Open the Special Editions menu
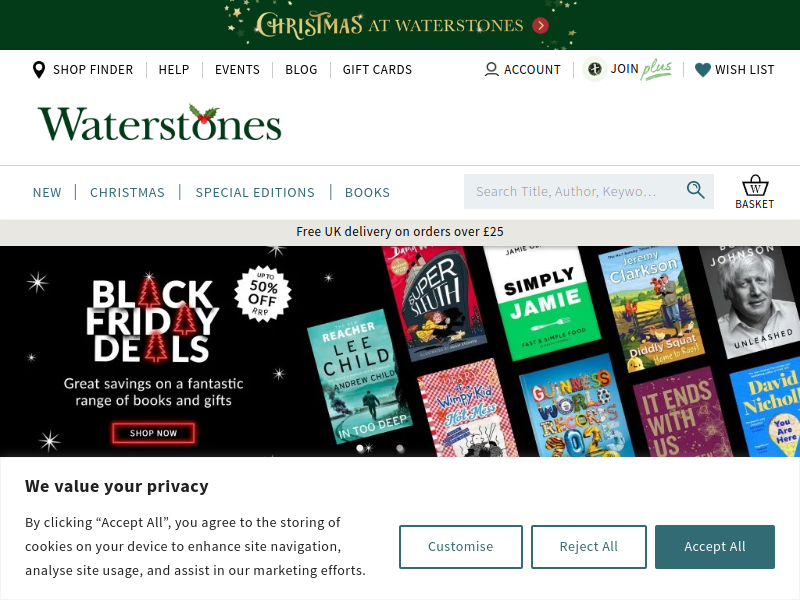Screen dimensions: 800x600 point(255,192)
